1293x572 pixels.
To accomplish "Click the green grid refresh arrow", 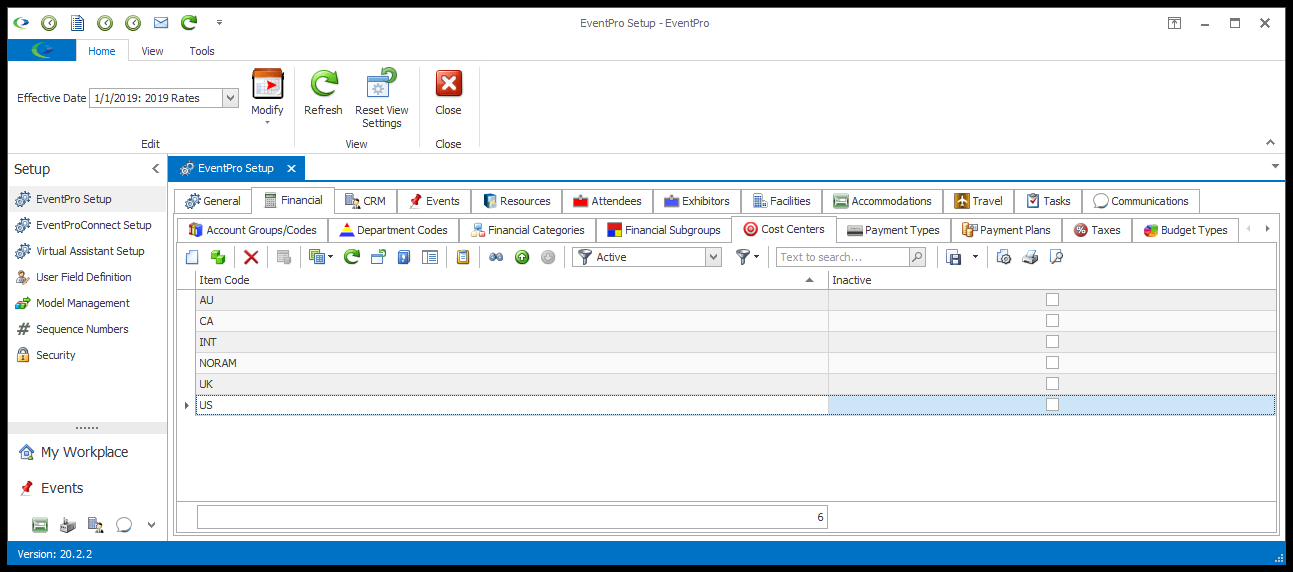I will pos(352,257).
